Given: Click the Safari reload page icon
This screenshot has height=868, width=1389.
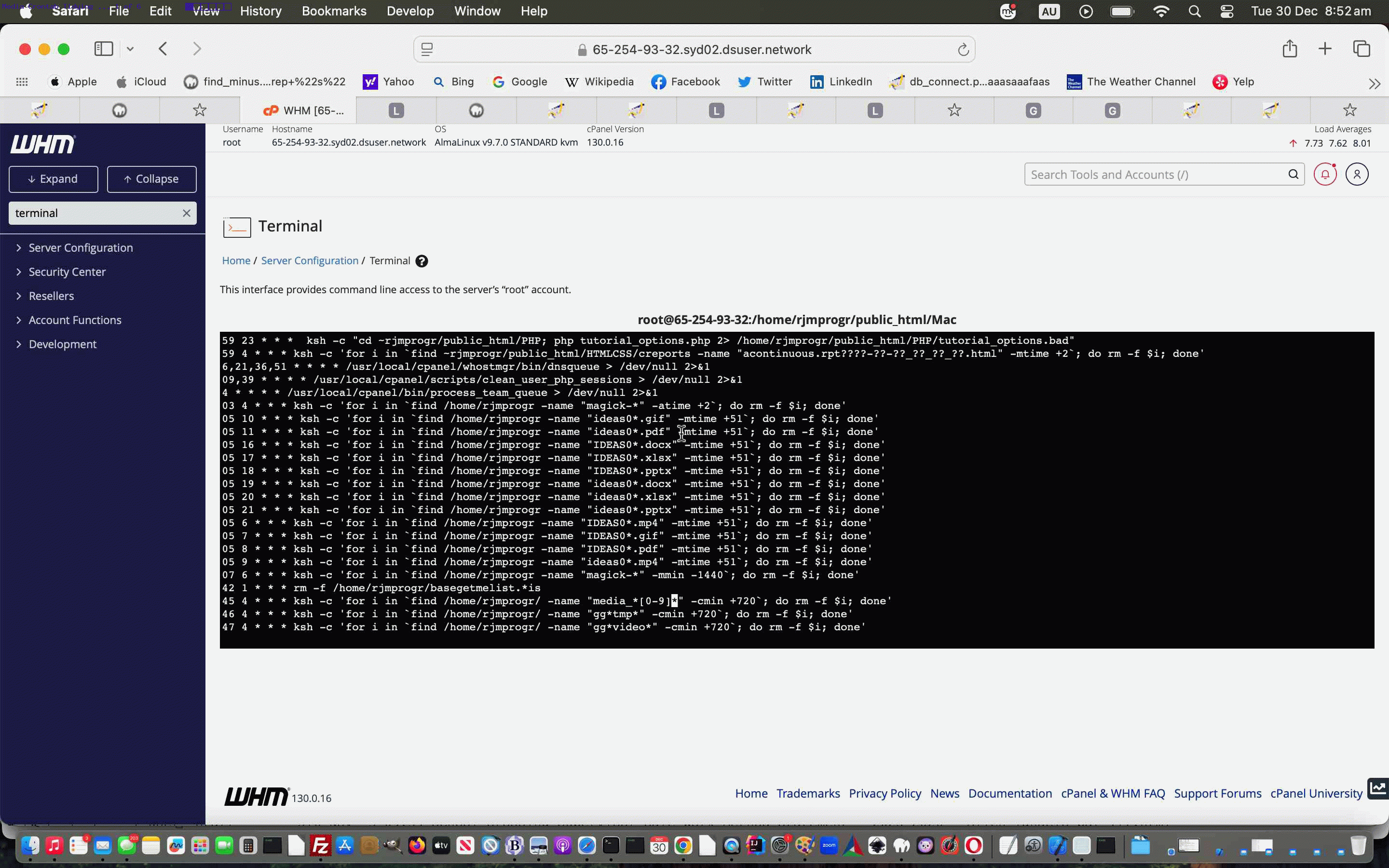Looking at the screenshot, I should (x=963, y=50).
